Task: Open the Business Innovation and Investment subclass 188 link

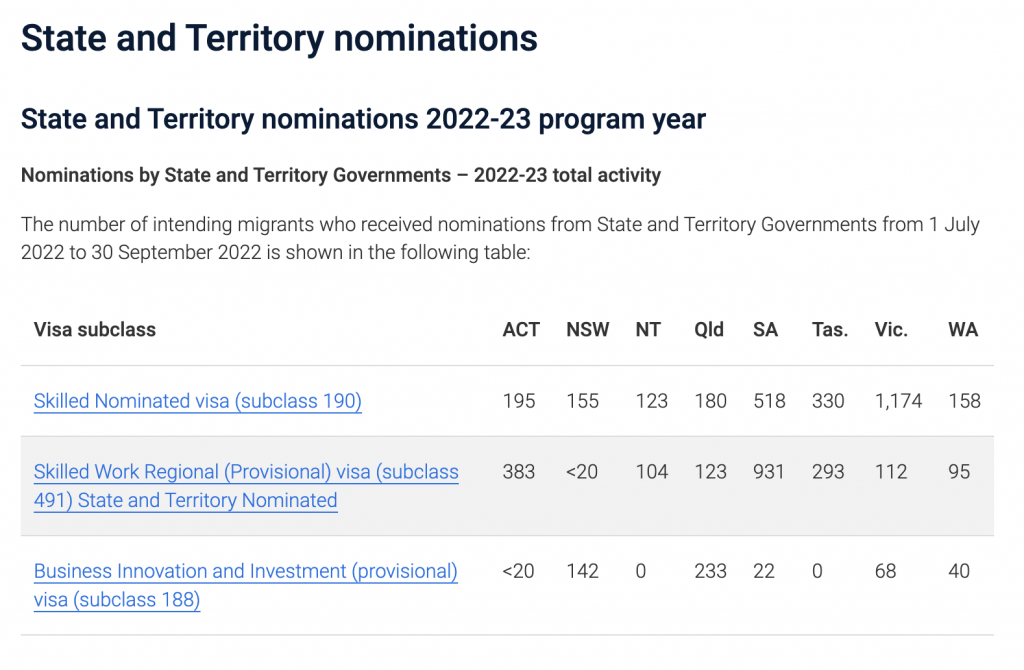Action: point(245,572)
